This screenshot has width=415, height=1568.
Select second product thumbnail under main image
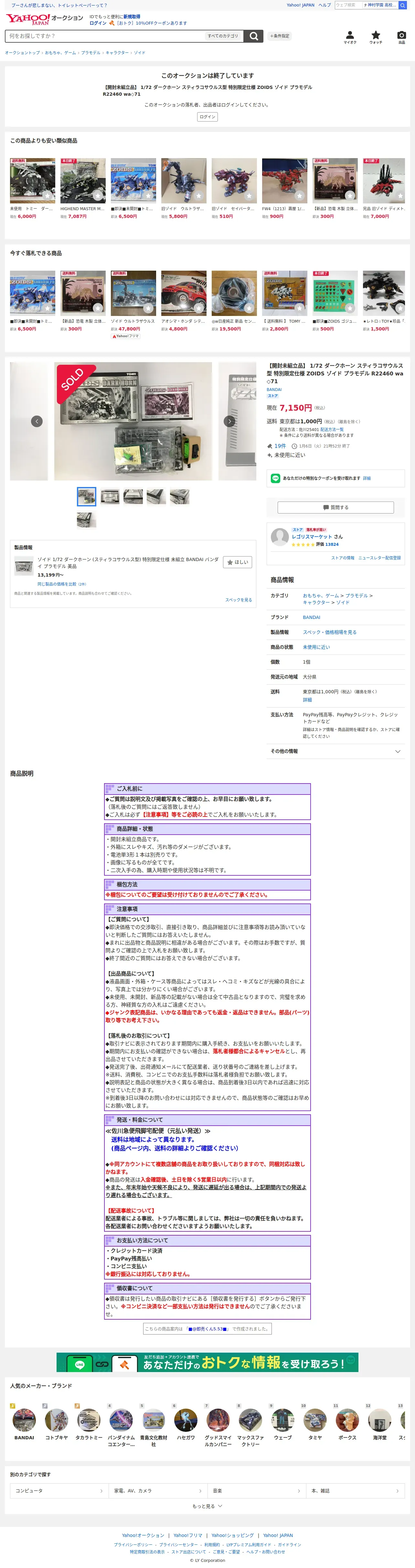[x=110, y=496]
